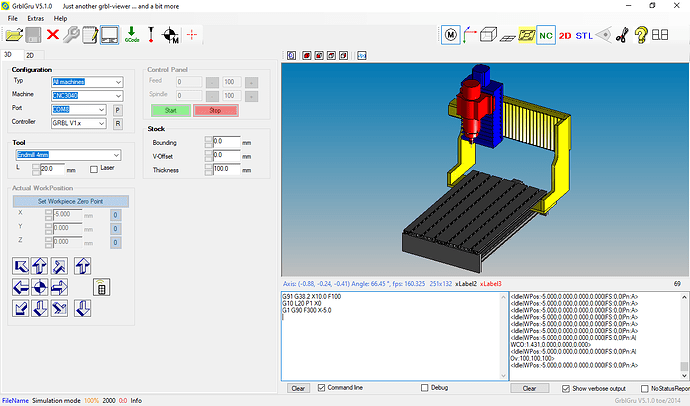
Task: Toggle the NC view toolbar button
Action: [546, 36]
